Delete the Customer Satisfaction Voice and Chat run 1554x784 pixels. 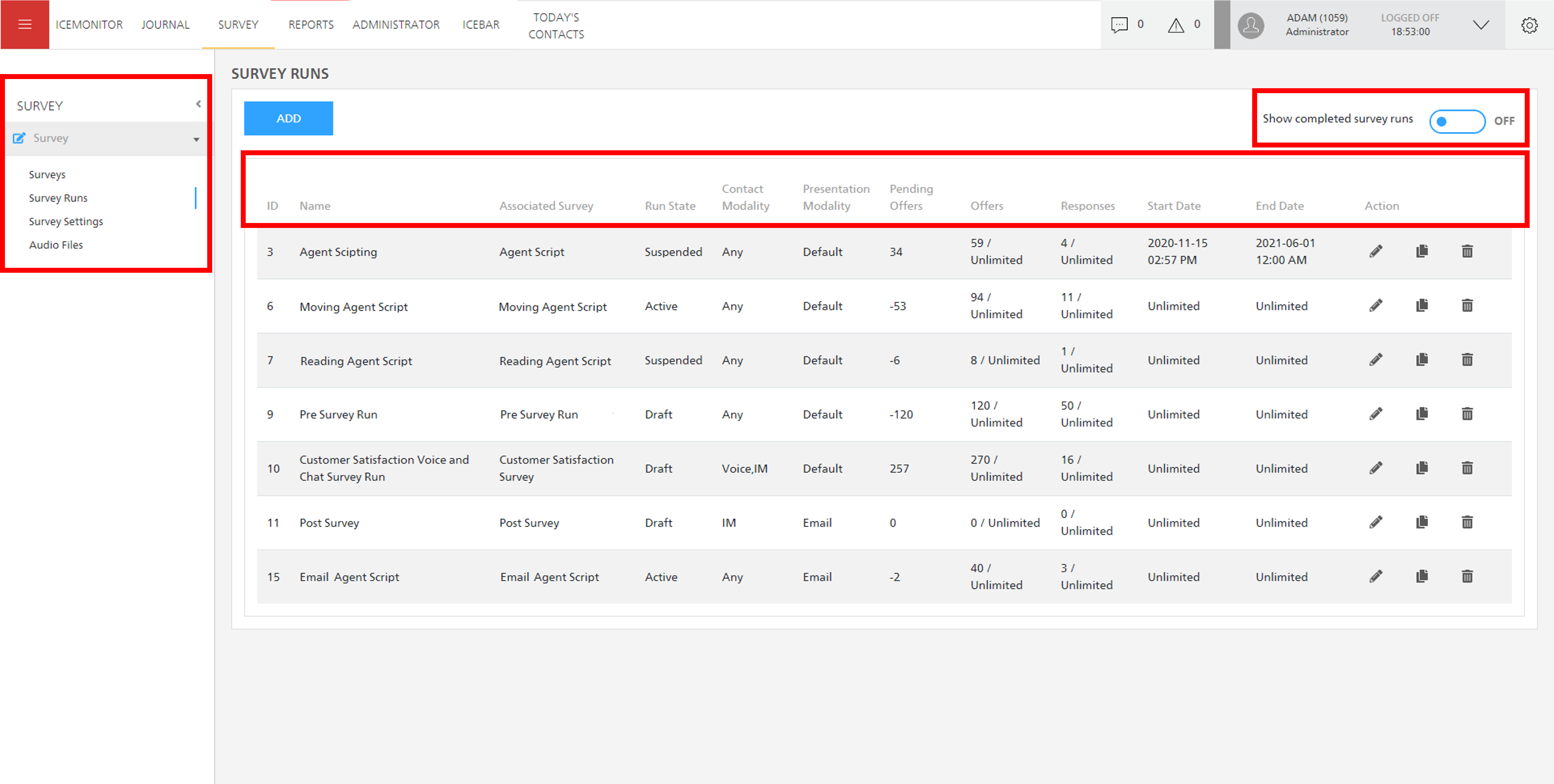1467,468
